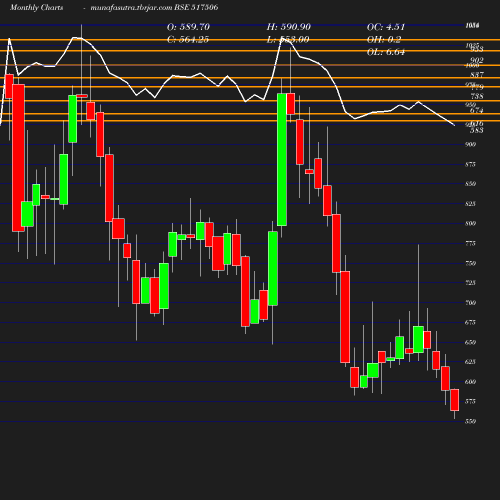This screenshot has height=500, width=500.
Task: Select the high price "H: 590.90"
Action: click(x=289, y=27)
